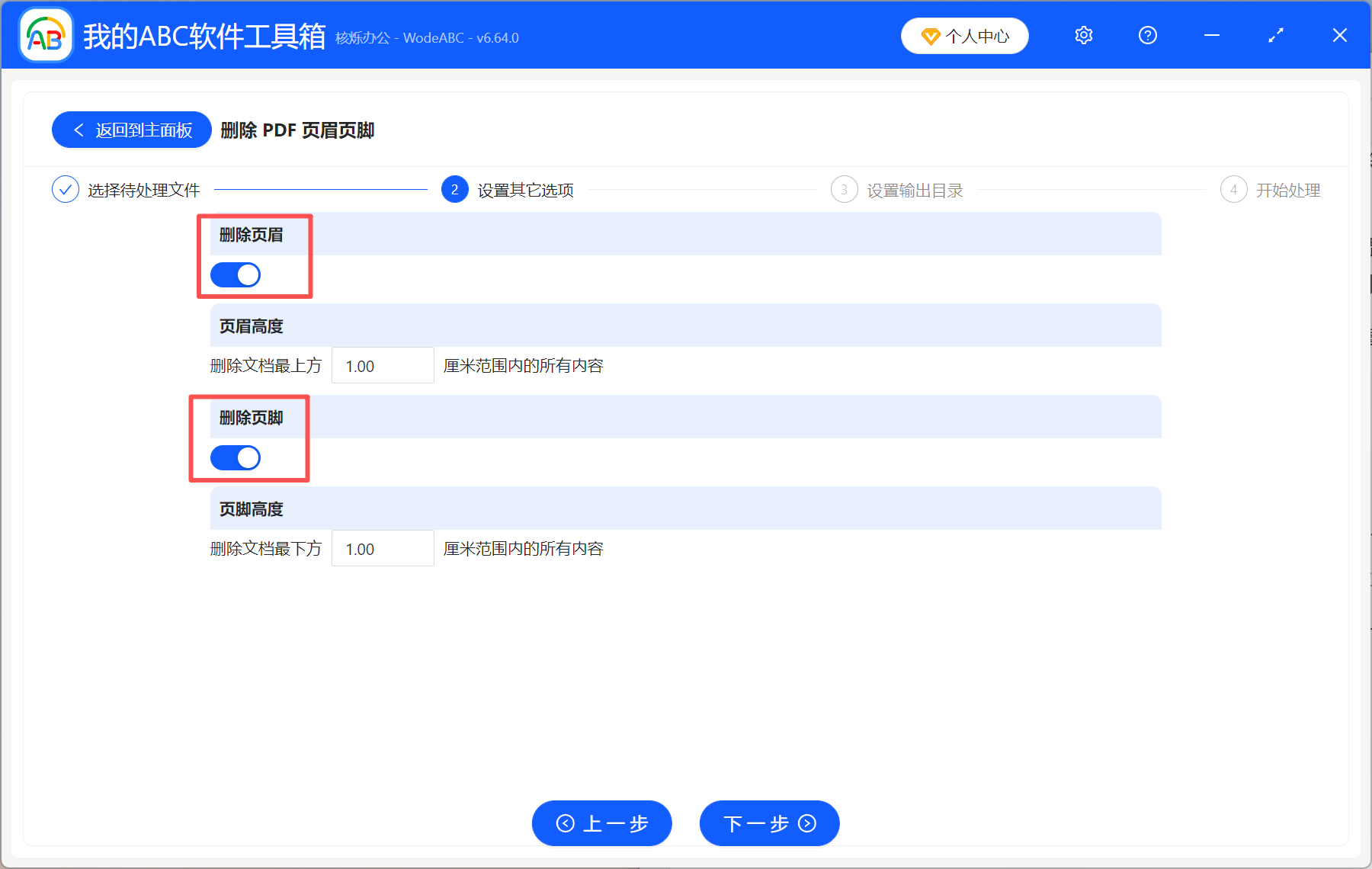Click the checkmark icon on step 选择待处理文件
Image resolution: width=1372 pixels, height=869 pixels.
click(x=65, y=189)
